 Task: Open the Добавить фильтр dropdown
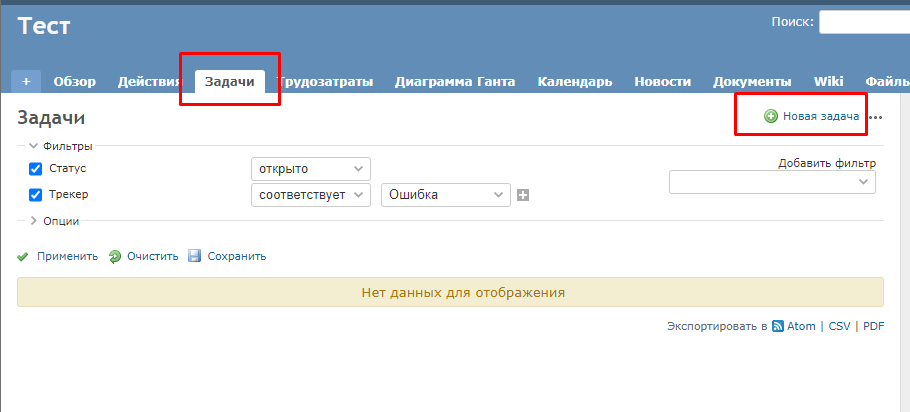tap(772, 182)
